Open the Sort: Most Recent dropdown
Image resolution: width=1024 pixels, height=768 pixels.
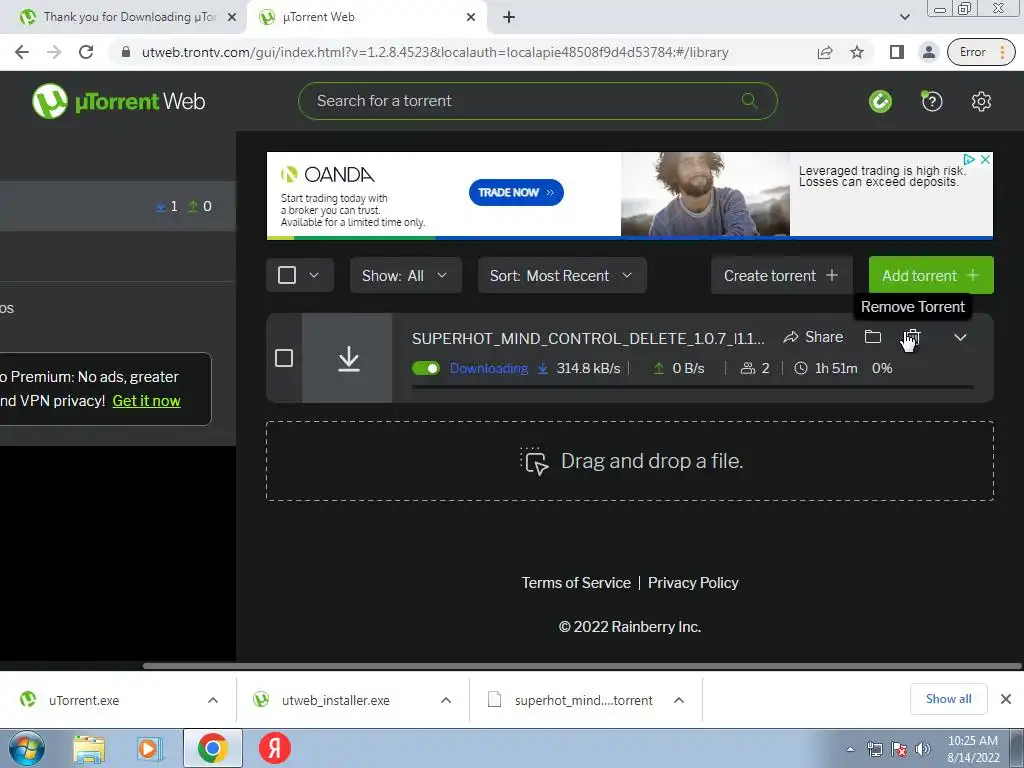(x=562, y=276)
